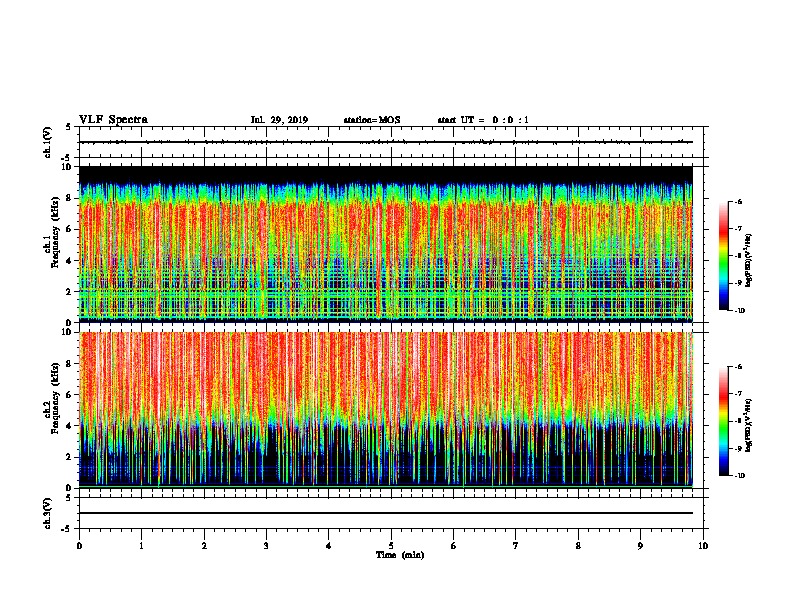The image size is (792, 612).
Task: Click the "8" frequency tick of ch.2 spectrogram
Action: [x=69, y=364]
